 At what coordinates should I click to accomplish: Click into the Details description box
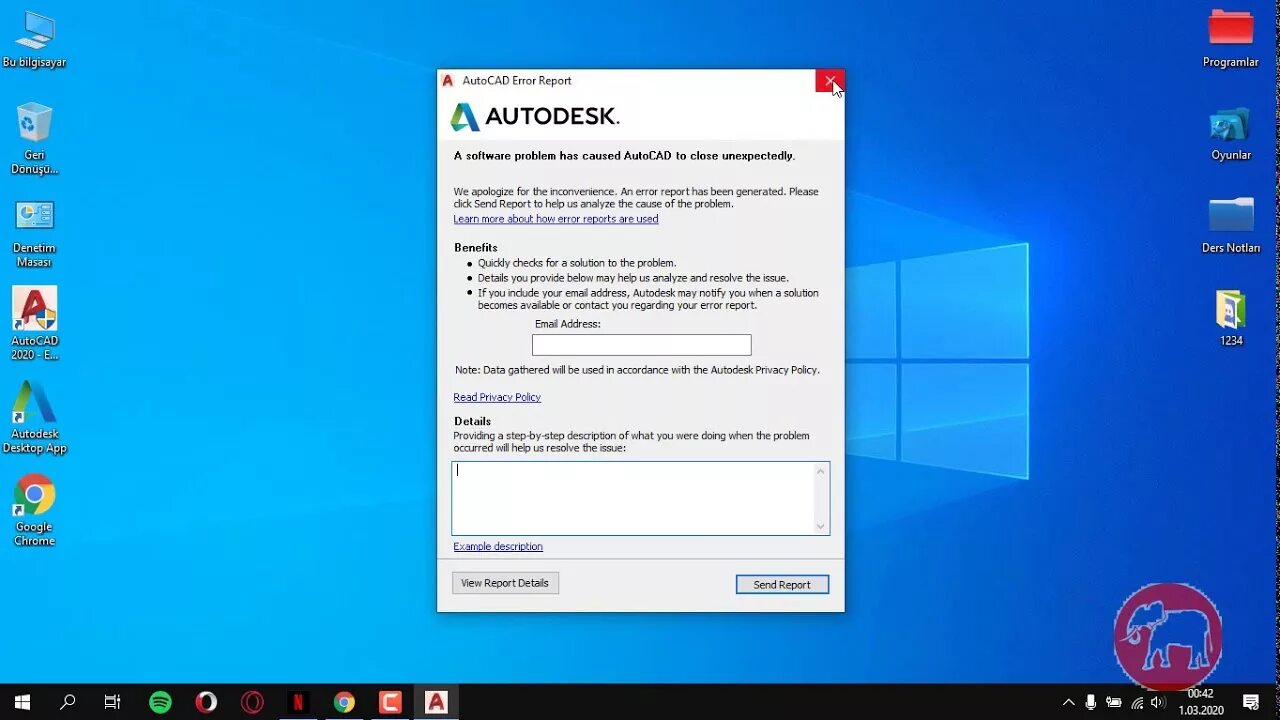click(x=633, y=498)
